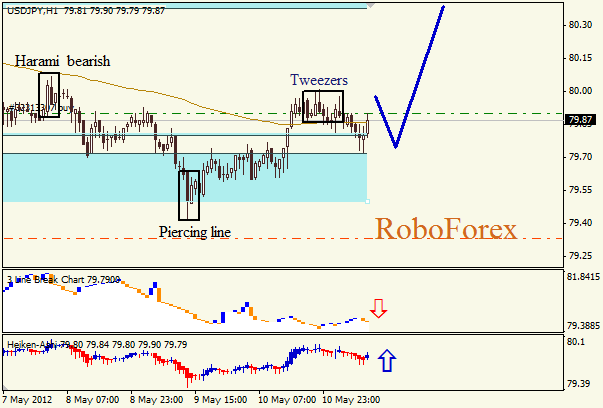The width and height of the screenshot is (603, 408).
Task: Click the small square handle at cyan zone corner
Action: [368, 202]
